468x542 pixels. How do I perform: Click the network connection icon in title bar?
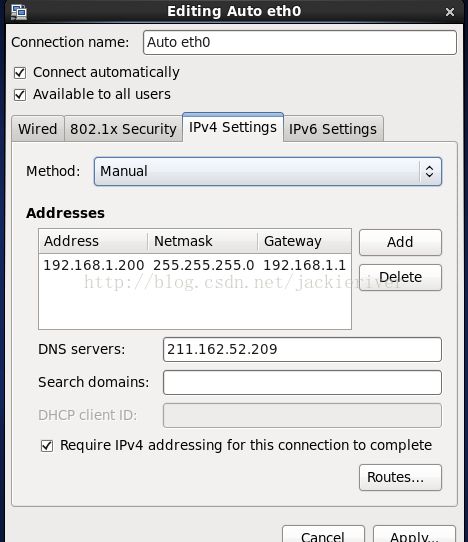[19, 12]
